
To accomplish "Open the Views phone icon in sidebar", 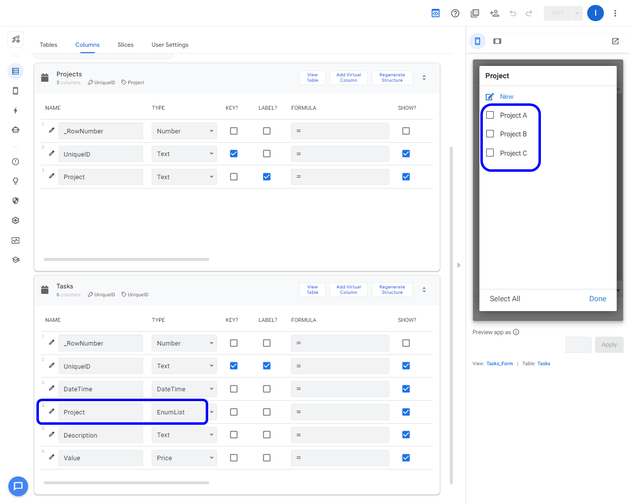I will 16,91.
